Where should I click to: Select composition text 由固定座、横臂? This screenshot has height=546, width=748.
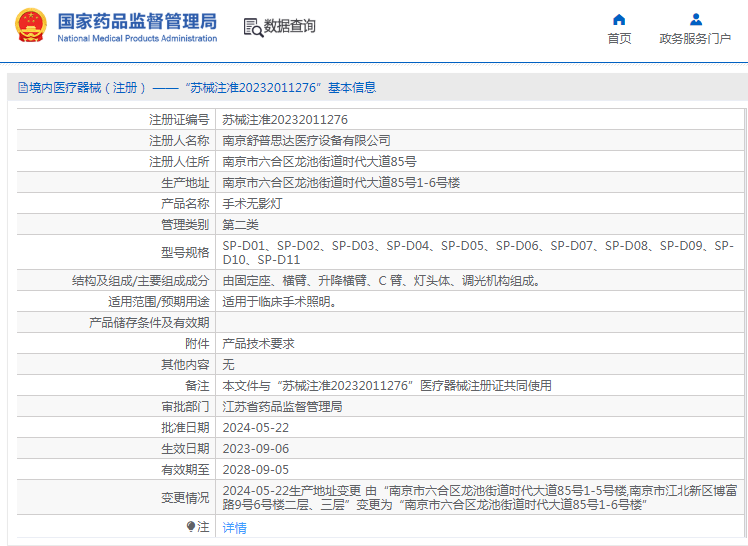point(384,281)
